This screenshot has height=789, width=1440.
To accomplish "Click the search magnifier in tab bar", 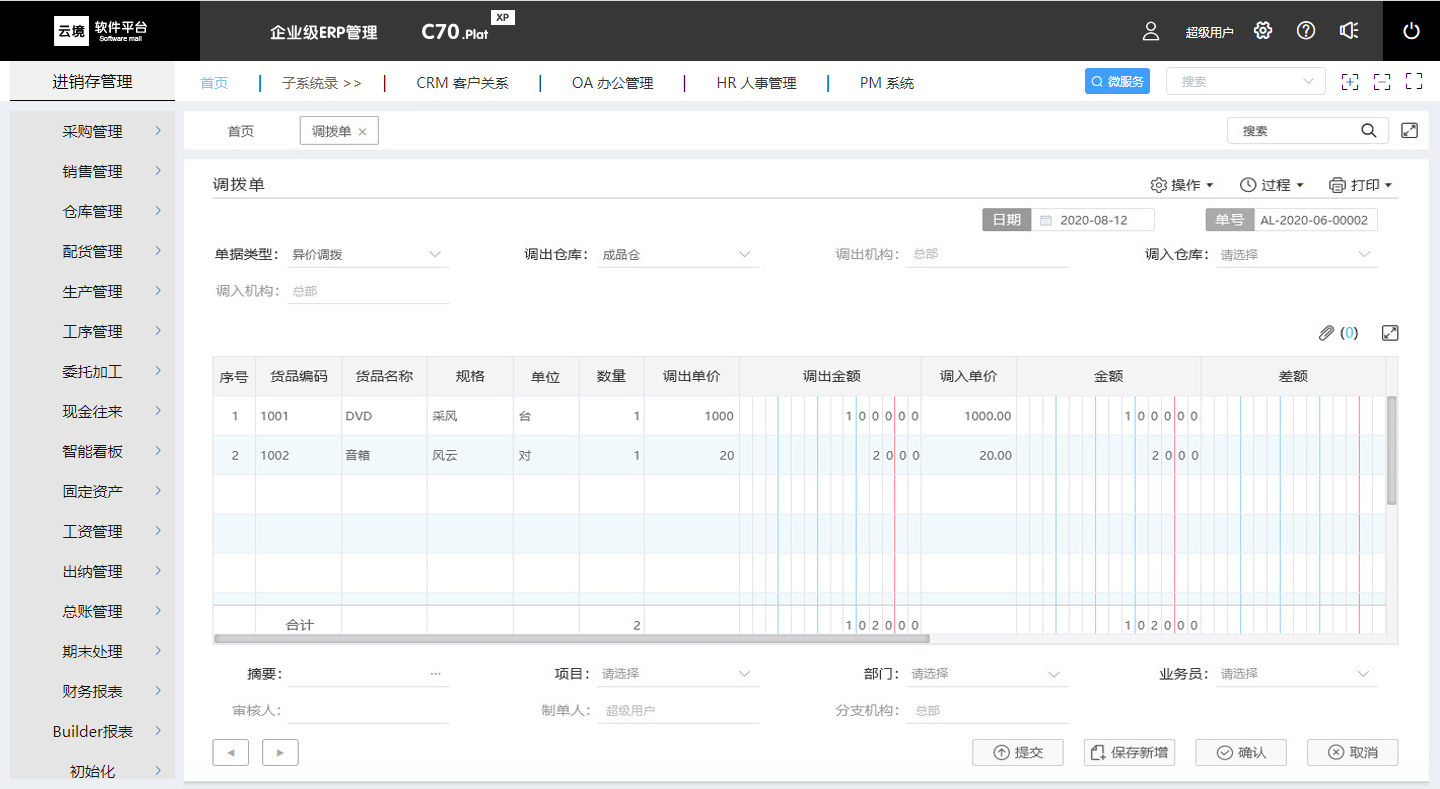I will [x=1368, y=131].
